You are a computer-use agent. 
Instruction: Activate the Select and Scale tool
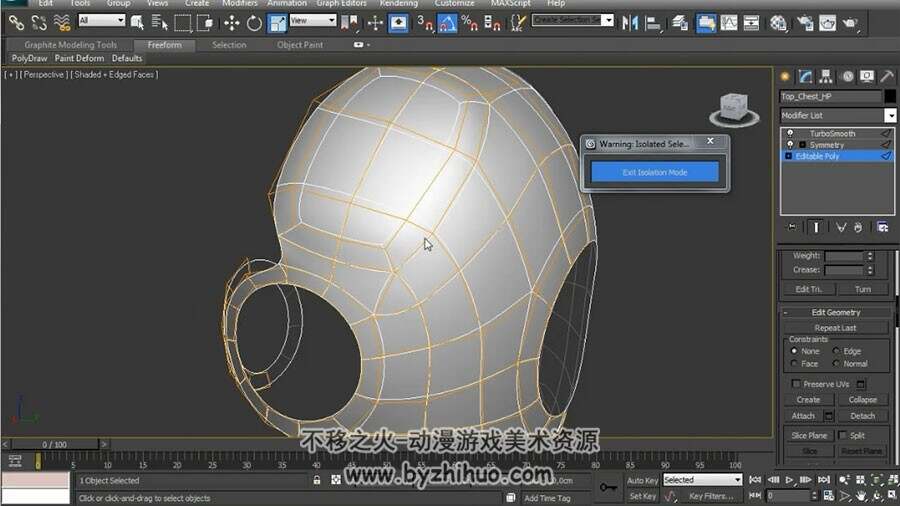(x=277, y=22)
